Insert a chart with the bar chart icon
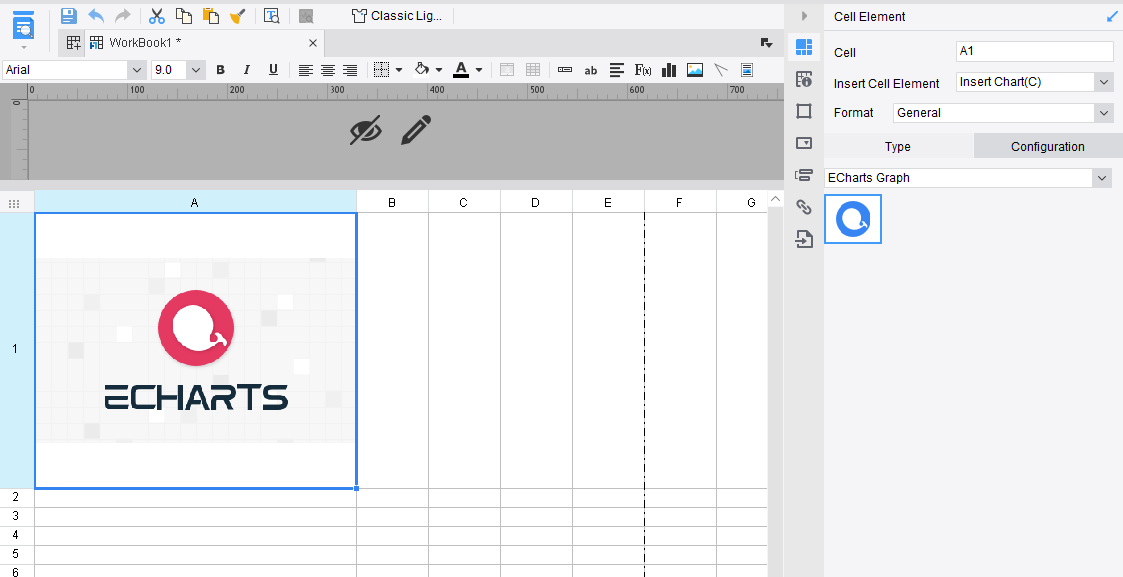Screen dimensions: 1123x577 [x=669, y=69]
